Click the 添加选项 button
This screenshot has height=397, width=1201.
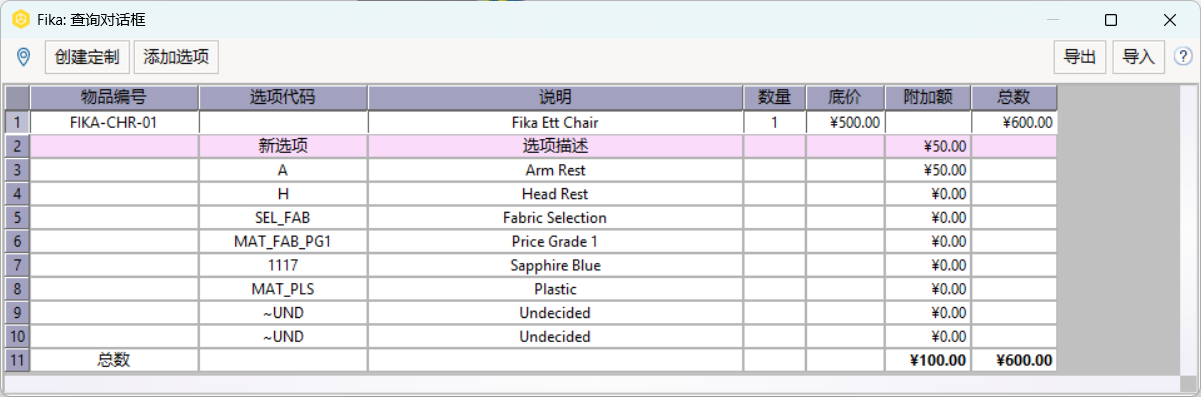coord(176,57)
